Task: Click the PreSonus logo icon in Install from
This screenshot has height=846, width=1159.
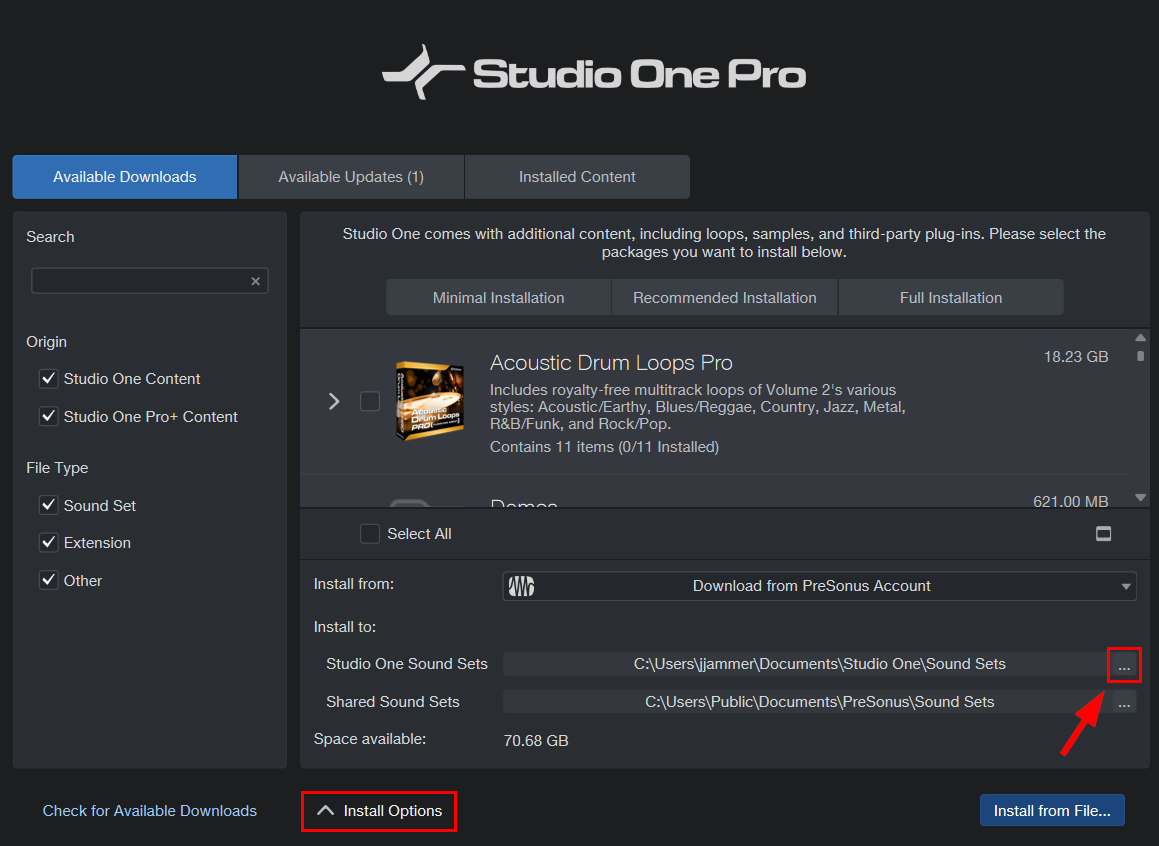Action: point(521,586)
